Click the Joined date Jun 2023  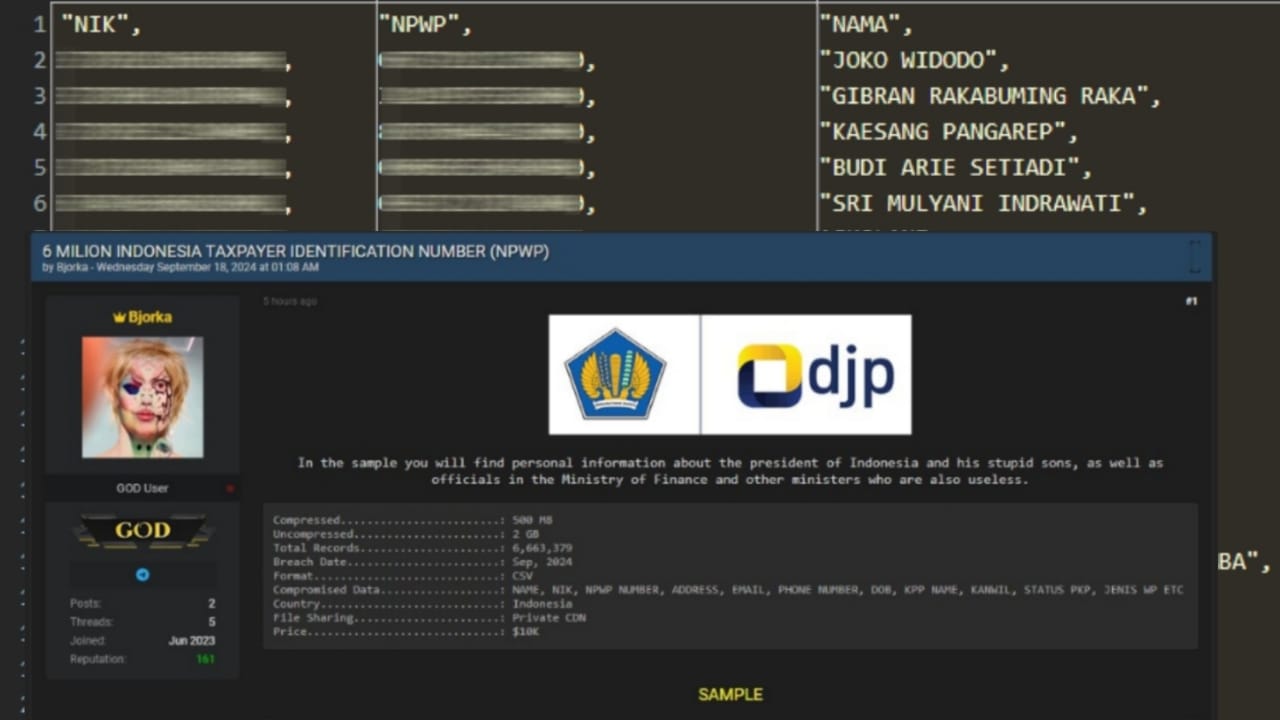[x=191, y=641]
